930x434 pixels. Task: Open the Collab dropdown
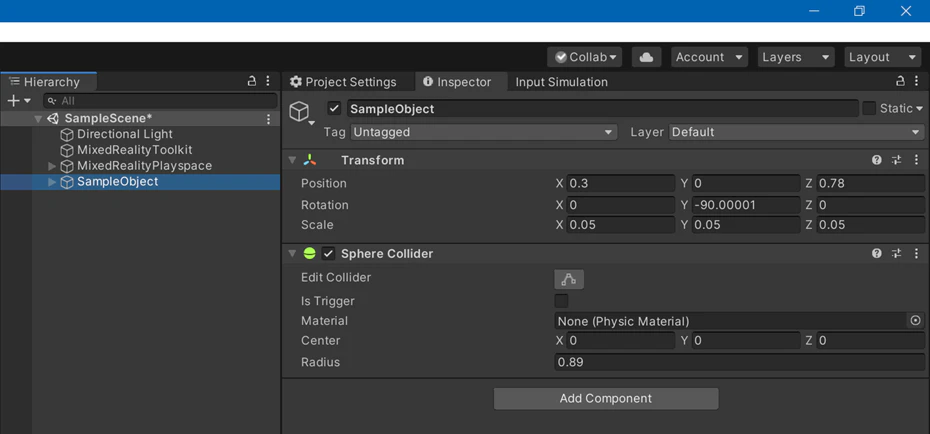[585, 57]
